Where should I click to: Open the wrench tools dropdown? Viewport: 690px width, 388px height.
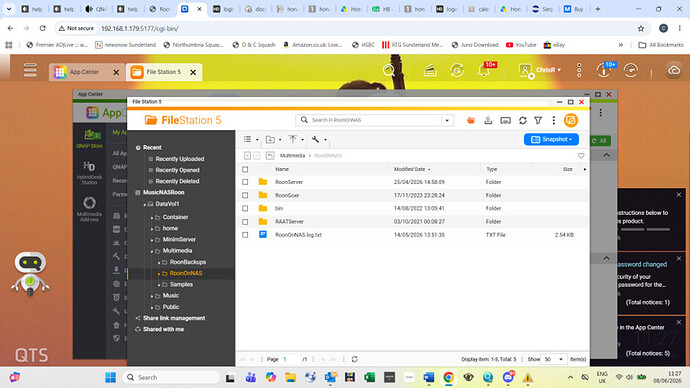319,139
